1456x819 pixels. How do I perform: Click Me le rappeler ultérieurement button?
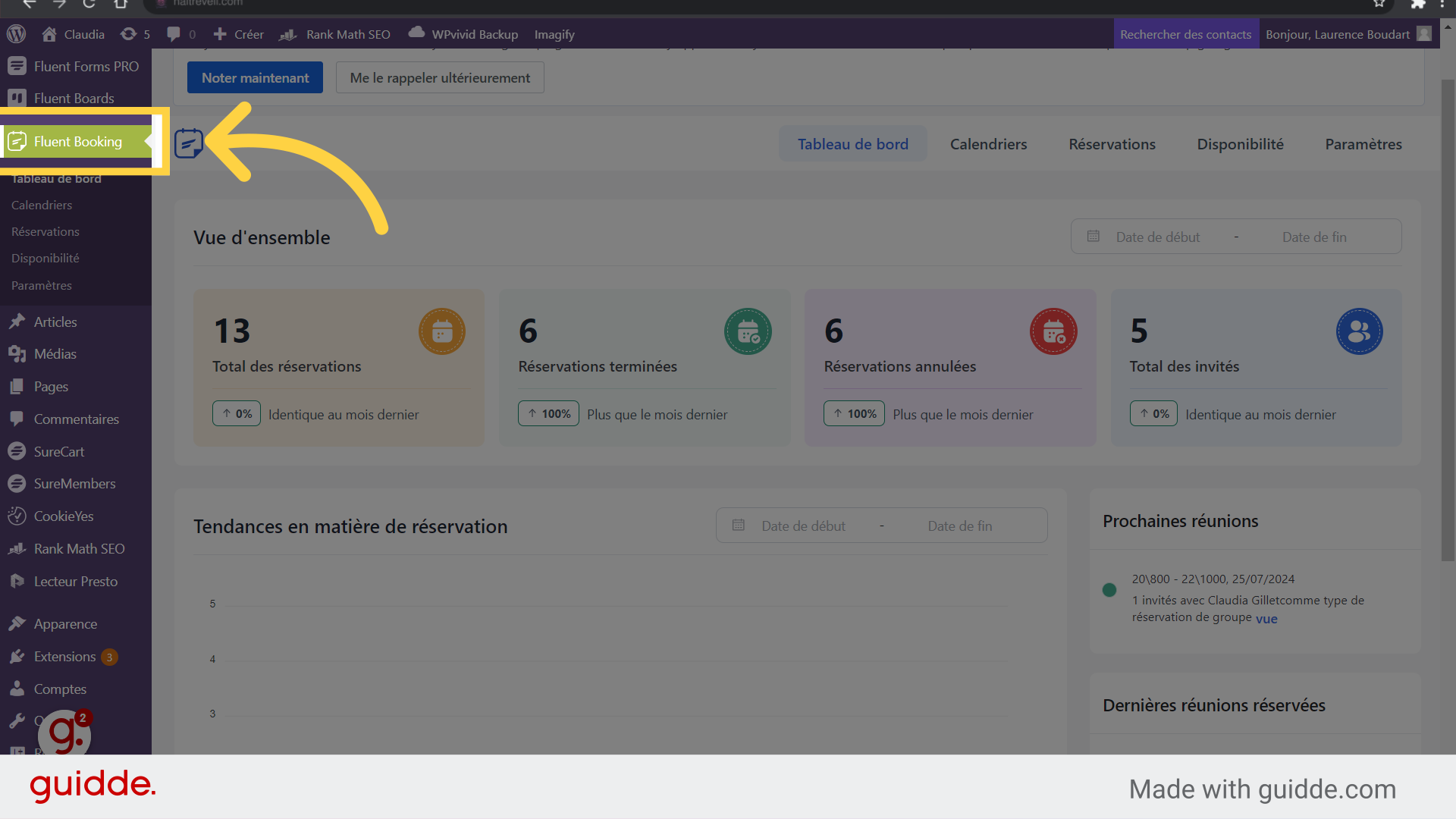pos(440,77)
